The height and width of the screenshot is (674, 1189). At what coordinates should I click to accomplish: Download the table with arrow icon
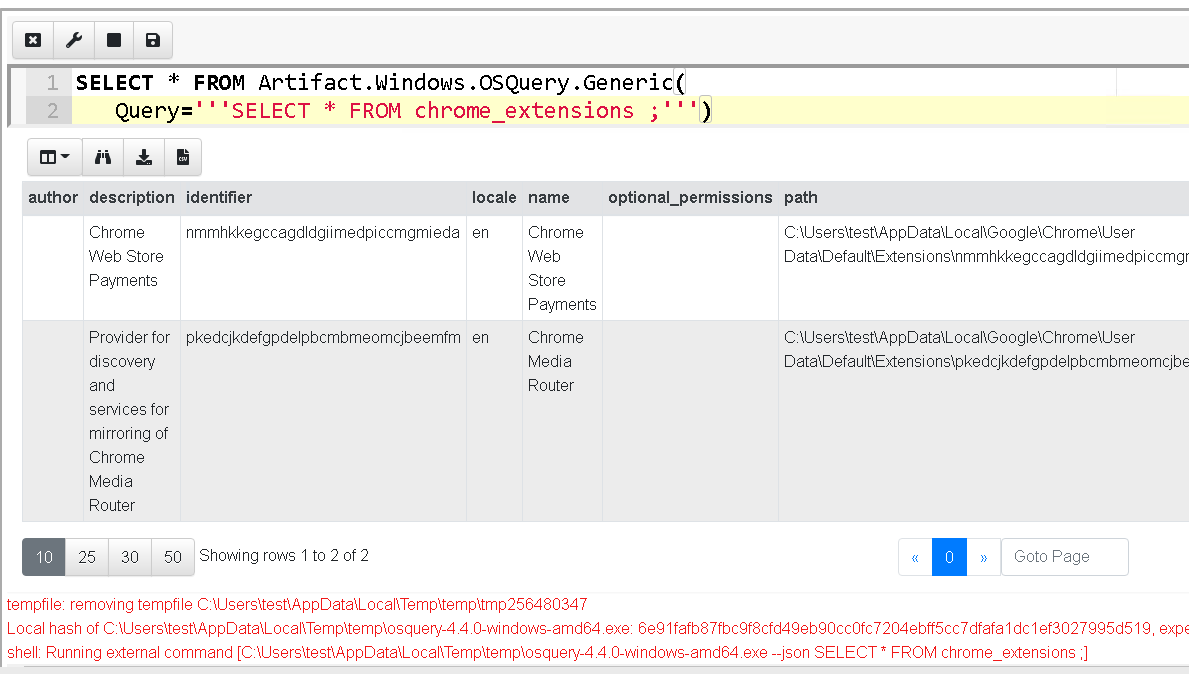point(144,157)
